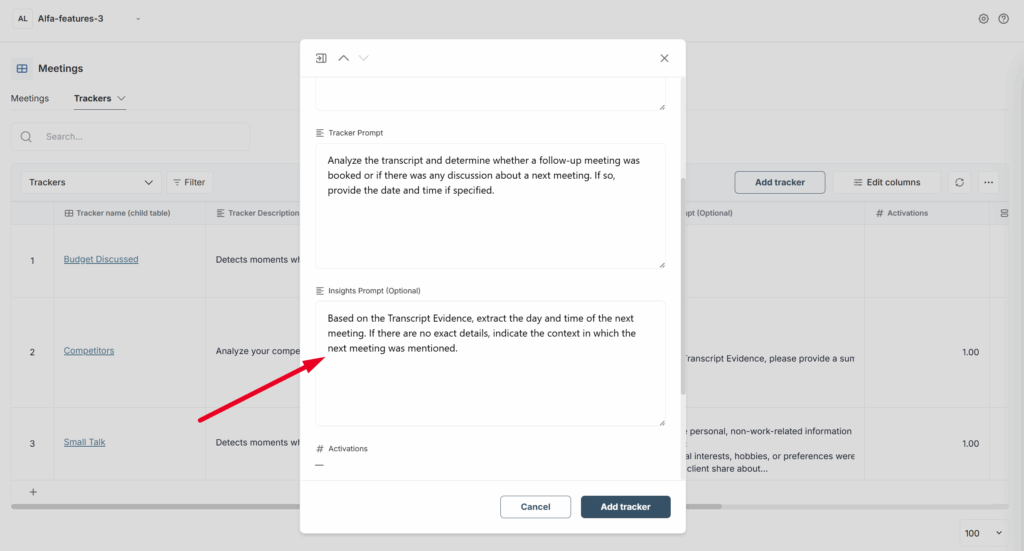
Task: Switch to the Meetings tab
Action: point(30,99)
